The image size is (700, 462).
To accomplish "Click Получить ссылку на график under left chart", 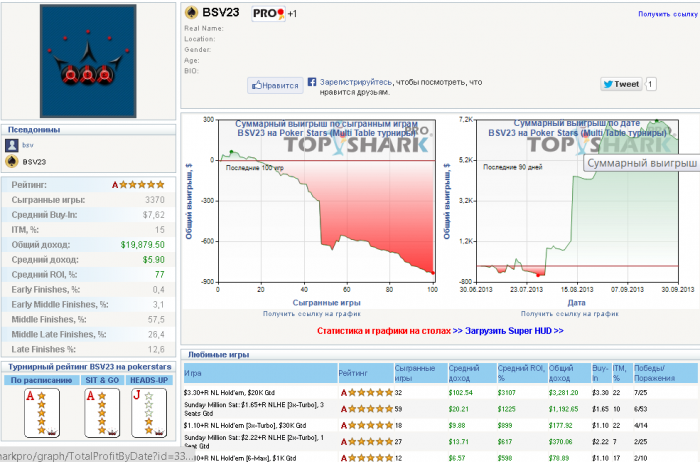I will coord(312,314).
